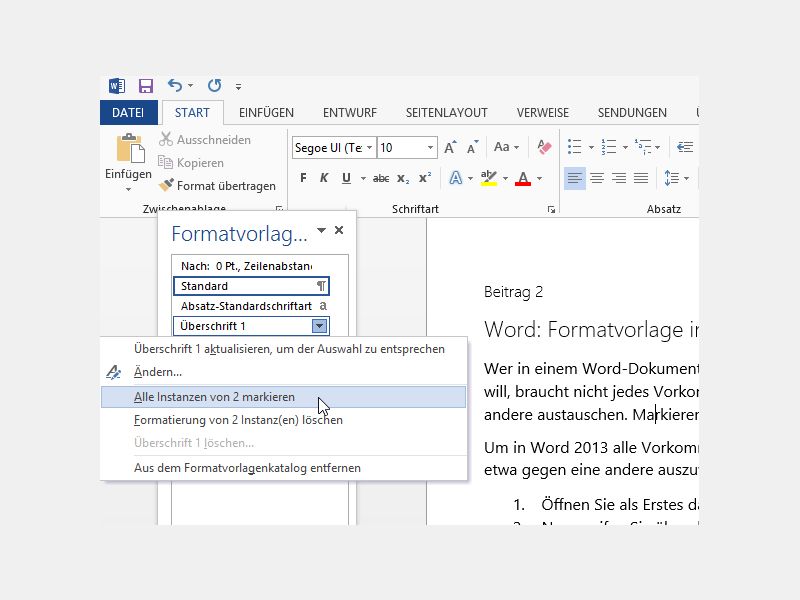Switch to the VERWEISE tab
The width and height of the screenshot is (800, 600).
point(543,113)
